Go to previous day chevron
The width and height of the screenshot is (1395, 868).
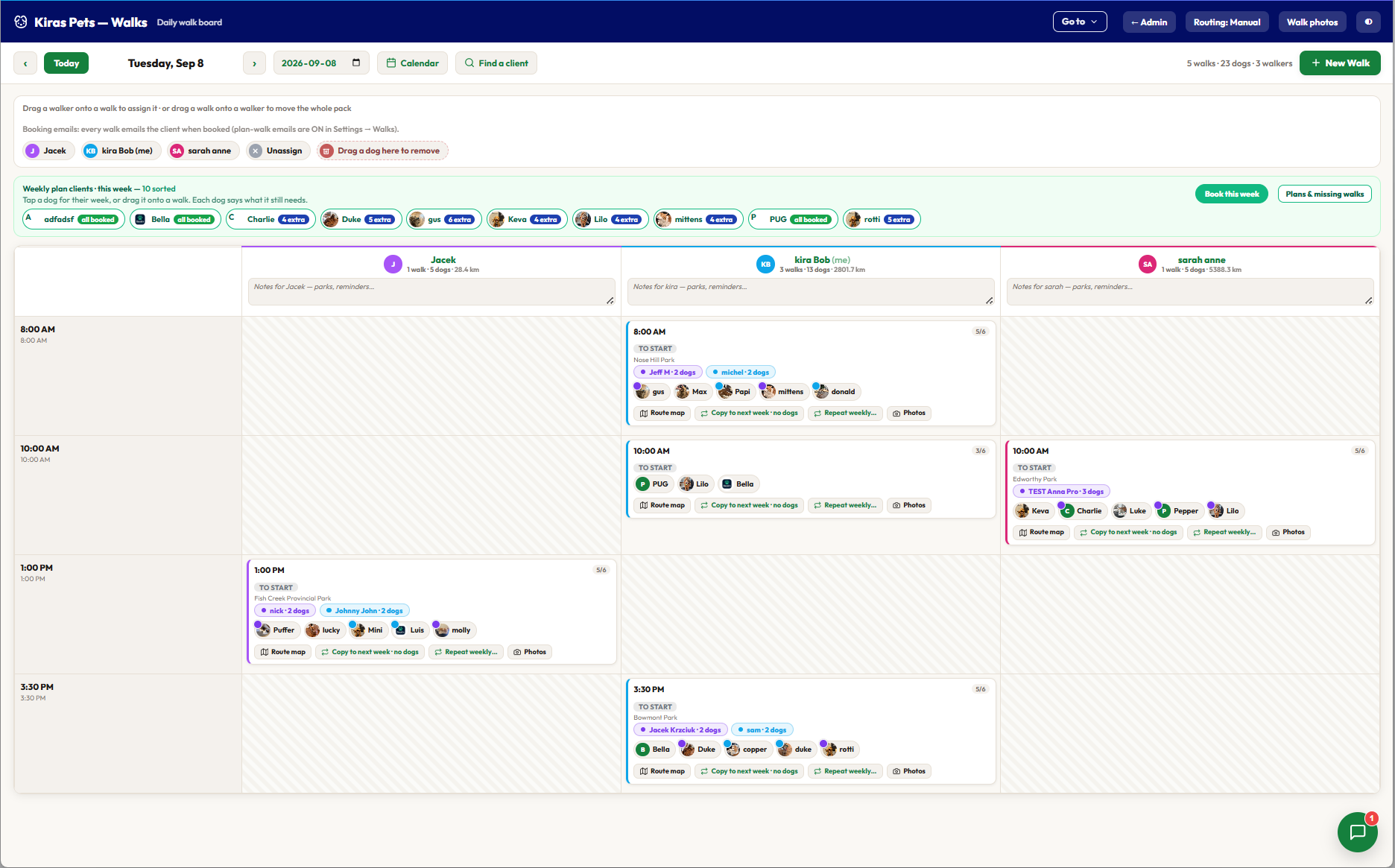[25, 63]
